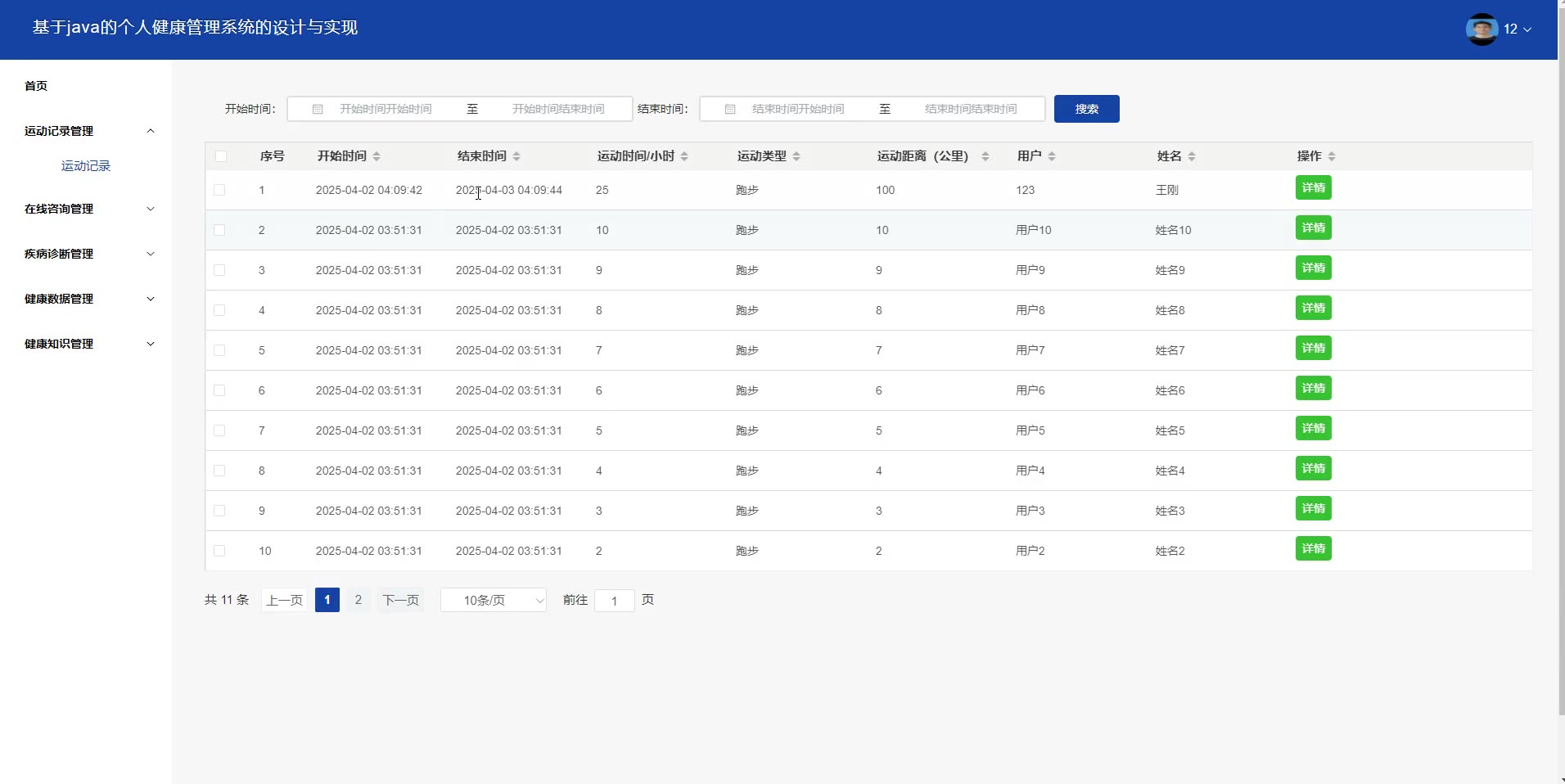Sort by 运动距离 (公里) sort arrows
The width and height of the screenshot is (1565, 784).
point(985,156)
